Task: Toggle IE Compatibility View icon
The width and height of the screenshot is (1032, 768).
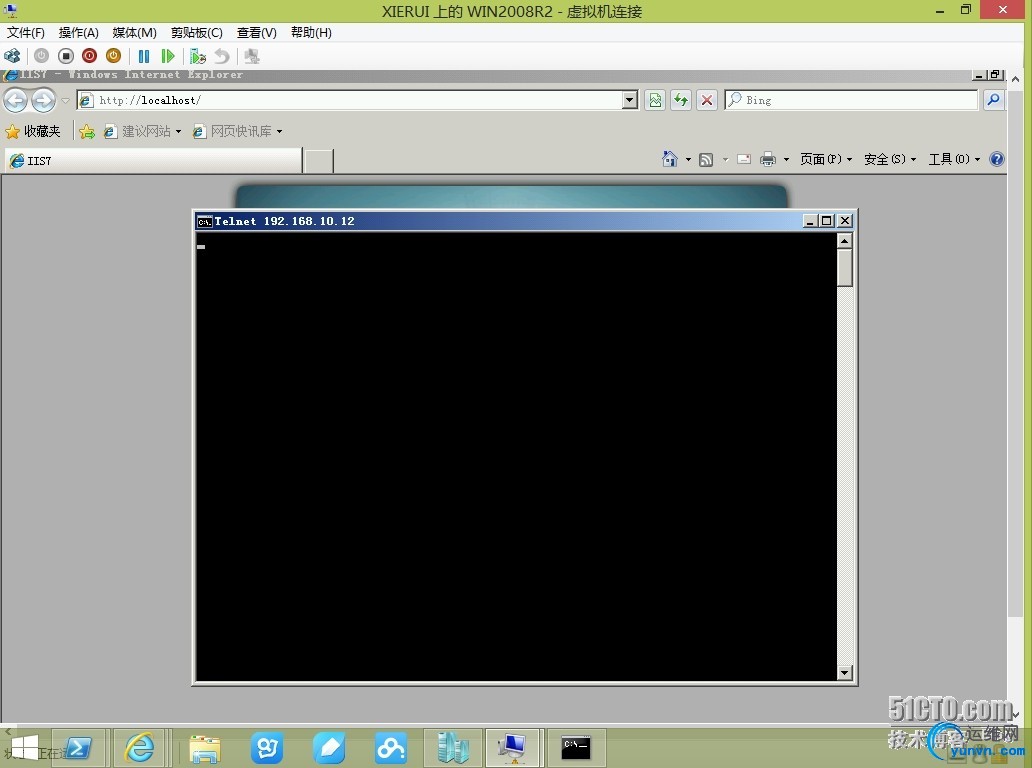Action: pos(655,100)
